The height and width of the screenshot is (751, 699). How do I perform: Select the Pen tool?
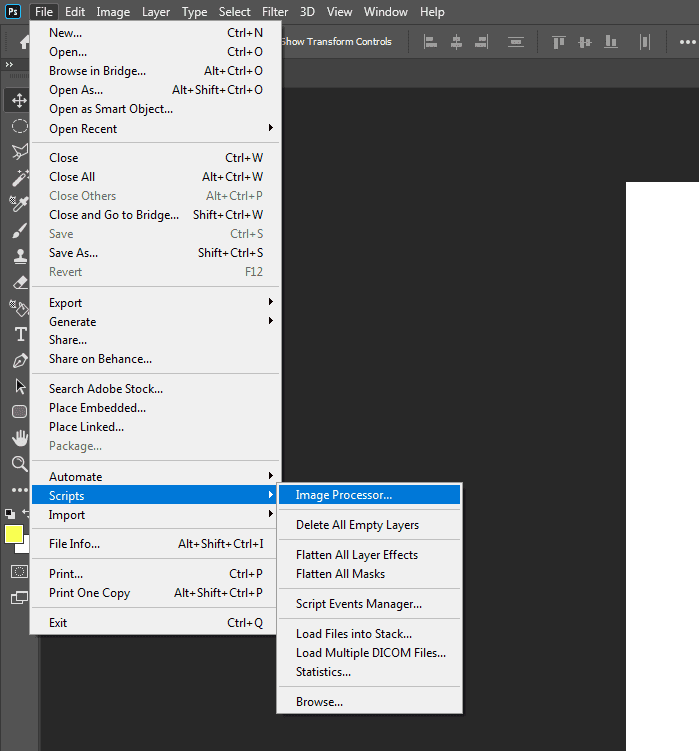20,360
